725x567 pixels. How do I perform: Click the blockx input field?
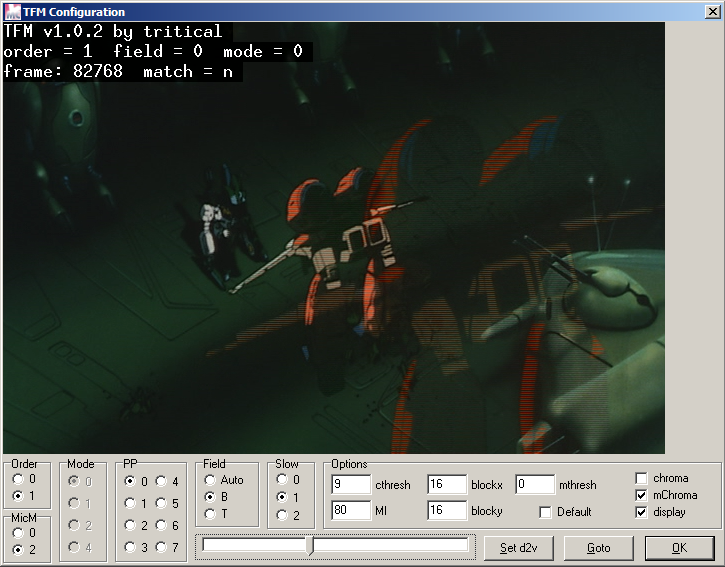click(447, 484)
